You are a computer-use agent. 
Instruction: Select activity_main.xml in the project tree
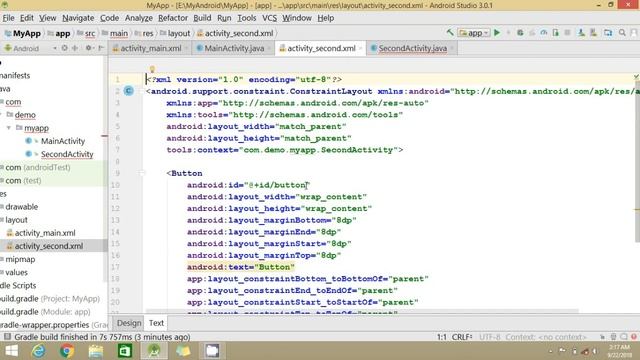coord(45,233)
